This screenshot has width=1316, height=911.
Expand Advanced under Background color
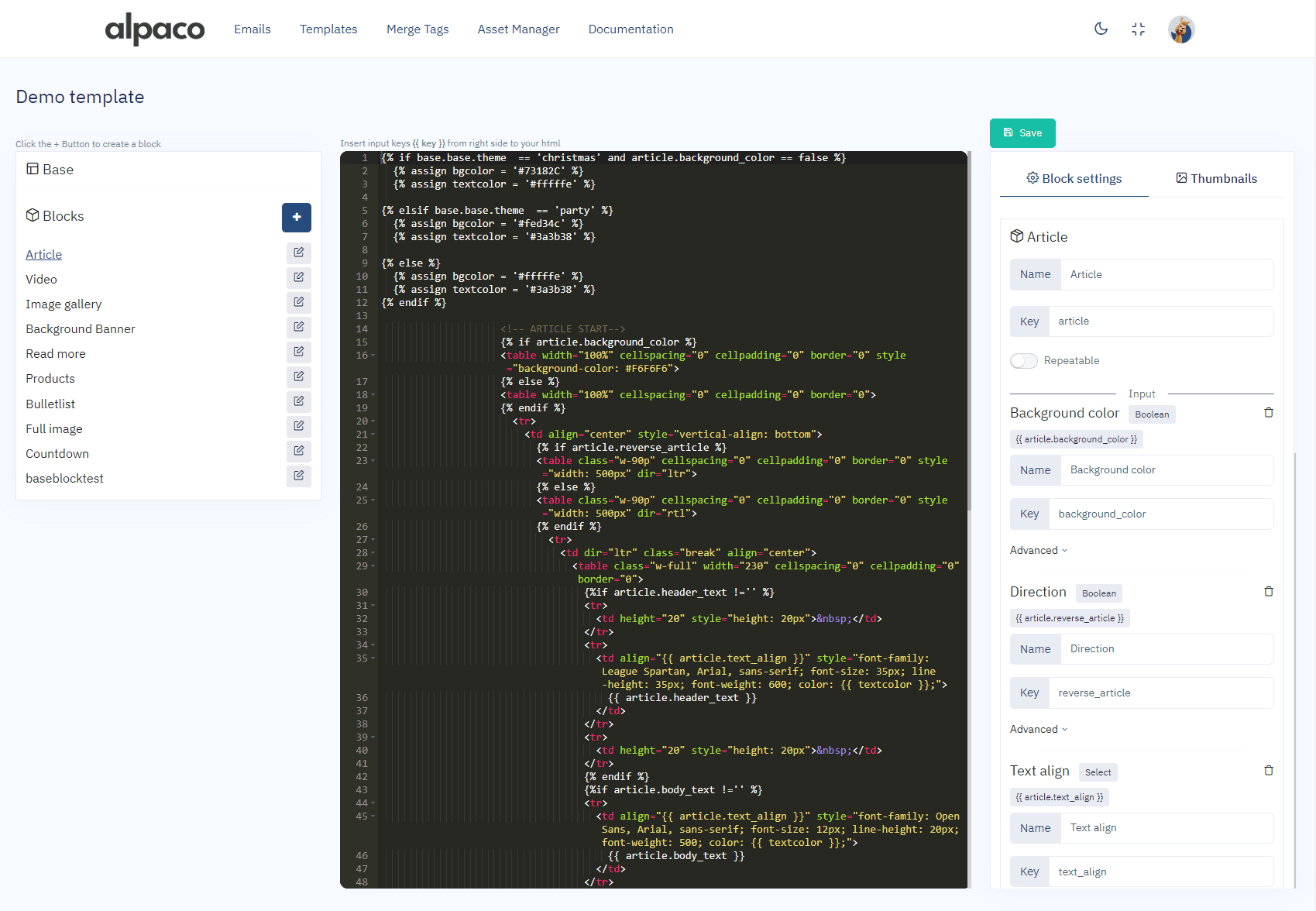[x=1038, y=551]
